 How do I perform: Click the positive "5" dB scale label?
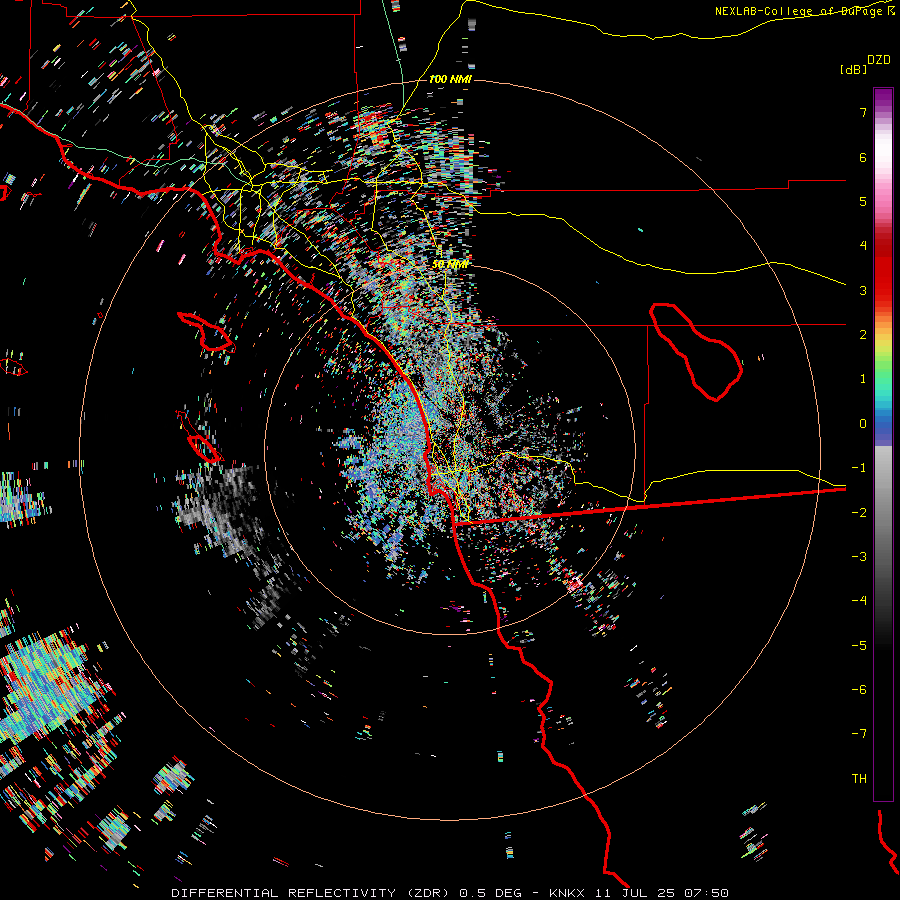(x=863, y=201)
